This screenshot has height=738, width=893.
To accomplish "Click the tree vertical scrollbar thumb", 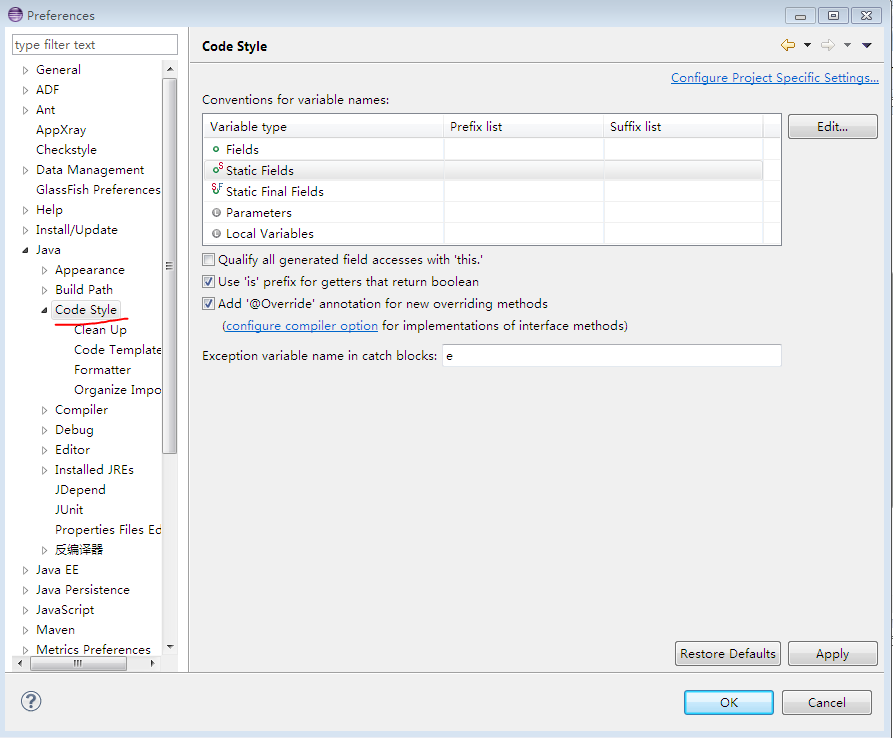I will [x=169, y=266].
